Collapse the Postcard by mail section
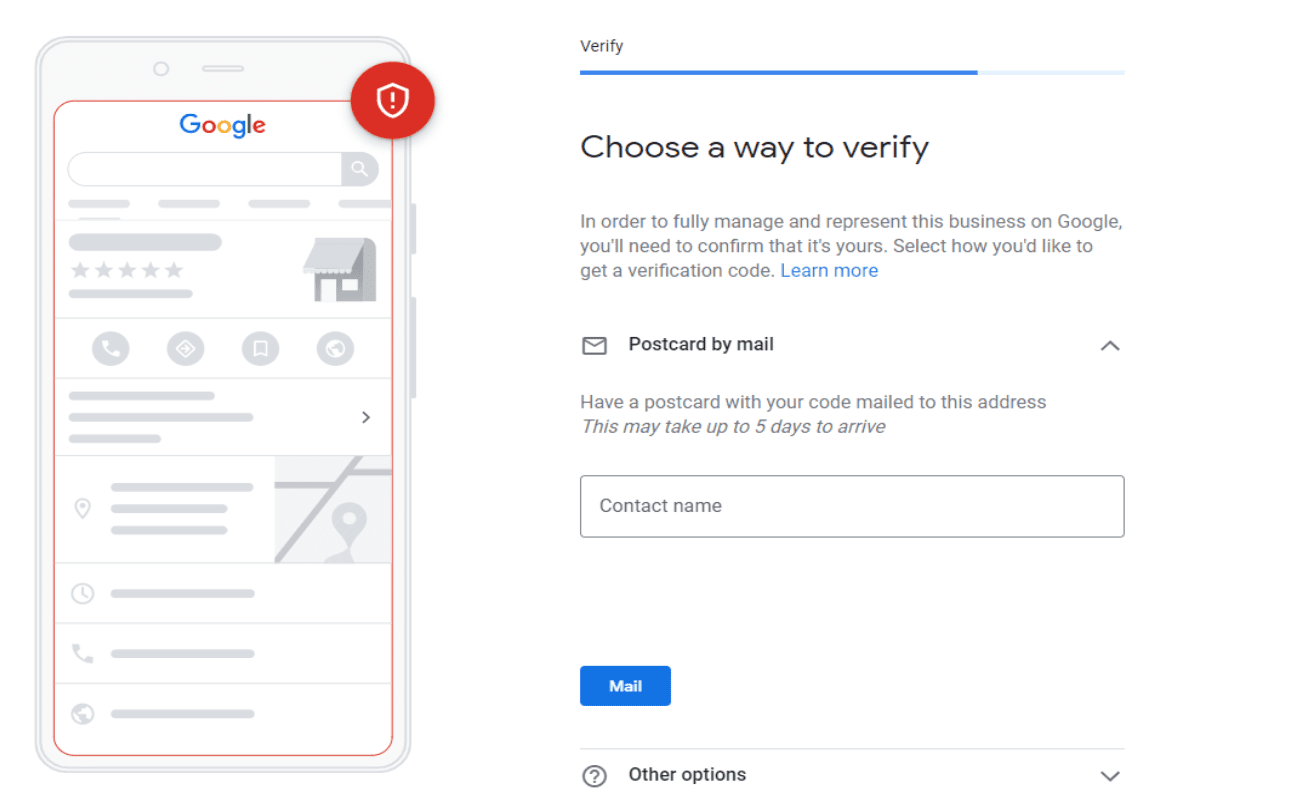This screenshot has width=1294, height=810. click(x=1110, y=345)
